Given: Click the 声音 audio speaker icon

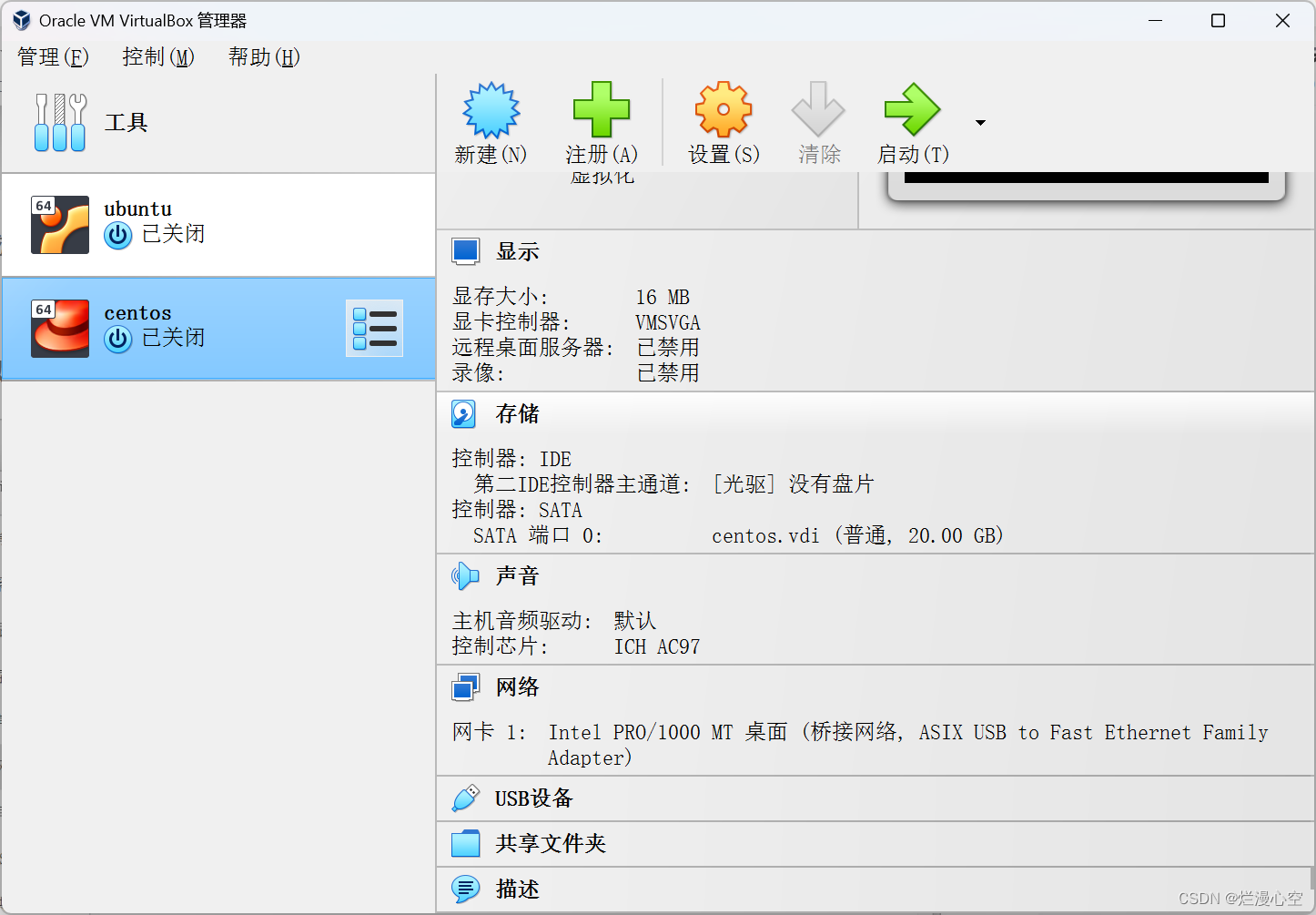Looking at the screenshot, I should coord(465,575).
